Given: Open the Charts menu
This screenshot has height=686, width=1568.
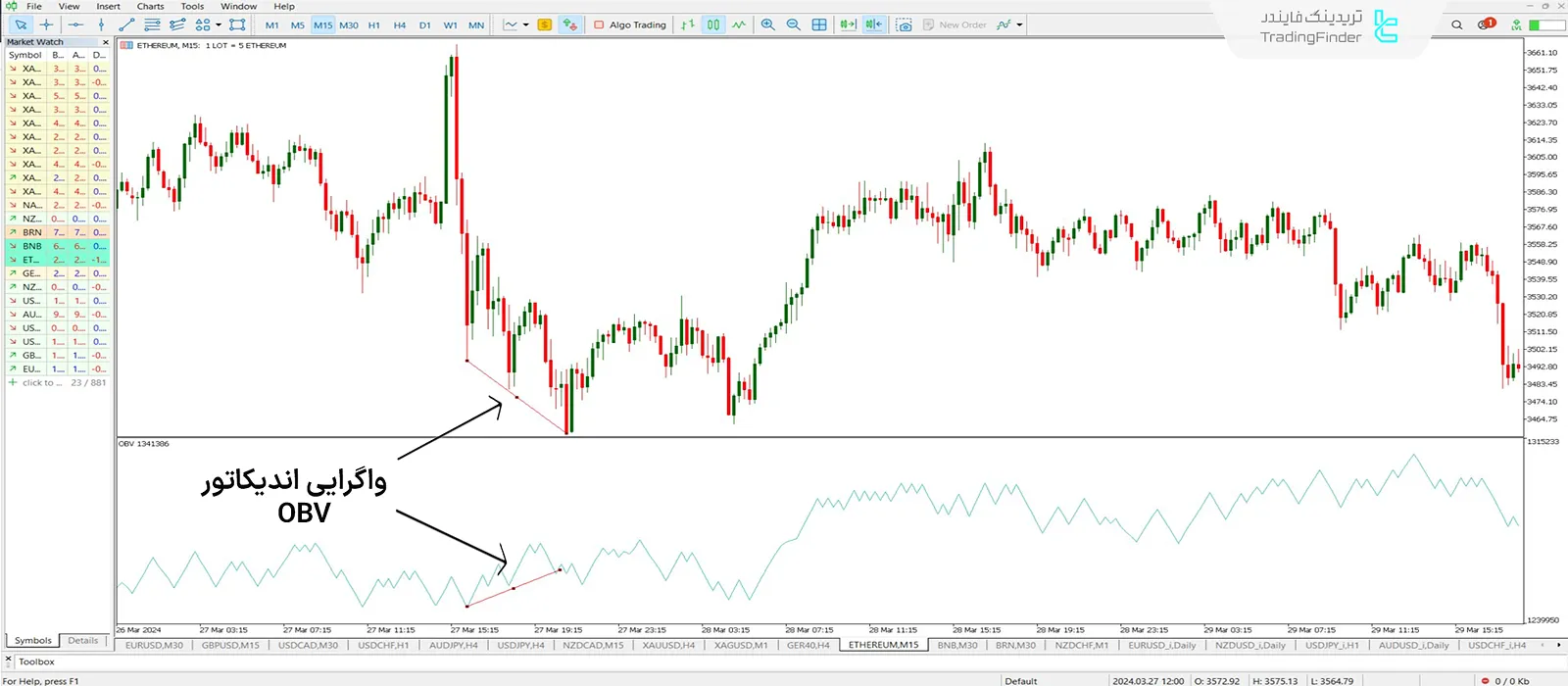Looking at the screenshot, I should pos(150,6).
